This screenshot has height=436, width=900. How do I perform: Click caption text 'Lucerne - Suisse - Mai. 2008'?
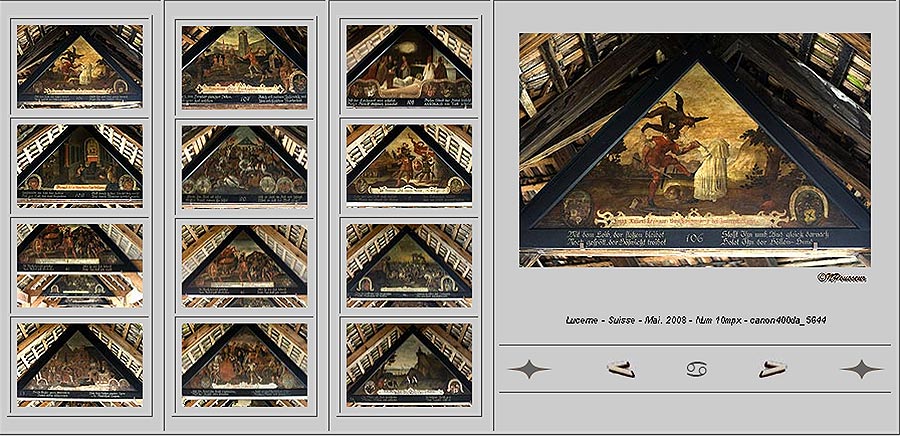pyautogui.click(x=626, y=321)
